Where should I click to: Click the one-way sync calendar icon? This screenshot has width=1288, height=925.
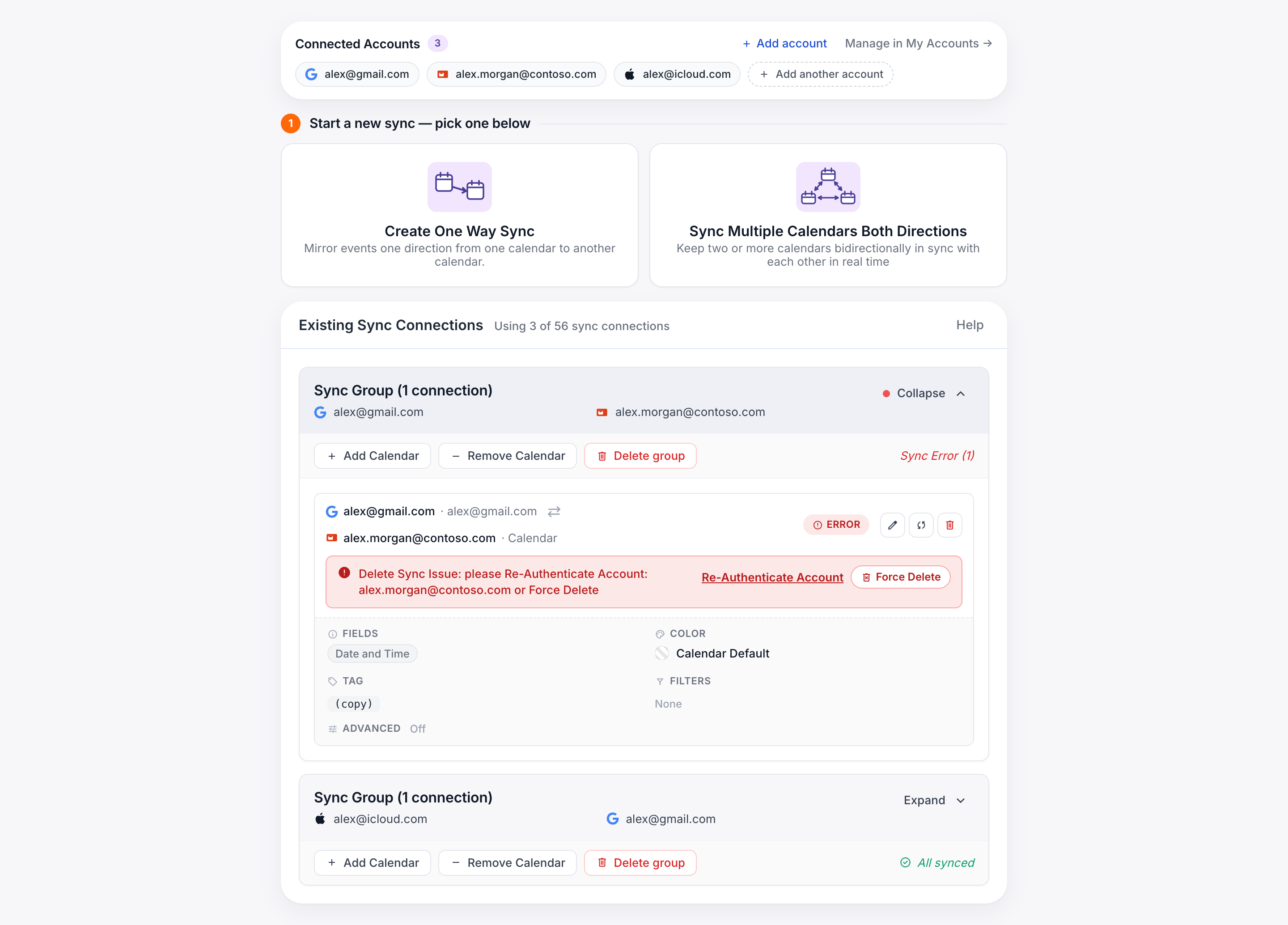pyautogui.click(x=459, y=187)
